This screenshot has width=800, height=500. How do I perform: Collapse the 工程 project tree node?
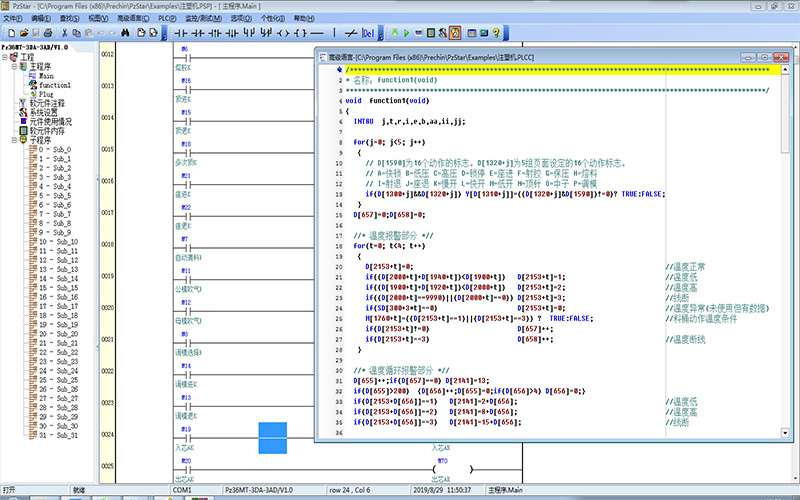pos(6,57)
